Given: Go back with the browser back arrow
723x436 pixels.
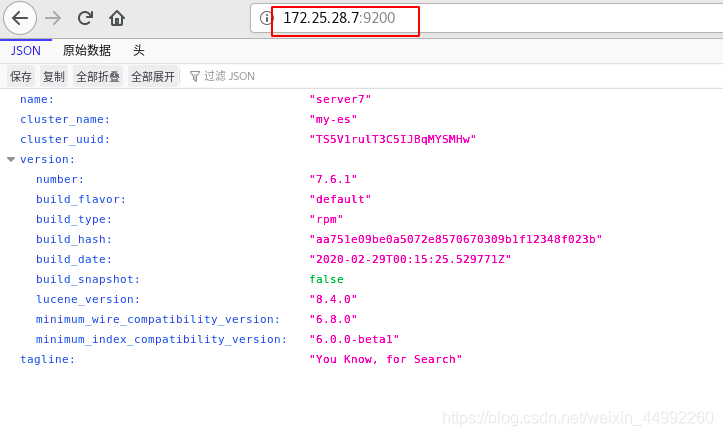Looking at the screenshot, I should [x=20, y=18].
